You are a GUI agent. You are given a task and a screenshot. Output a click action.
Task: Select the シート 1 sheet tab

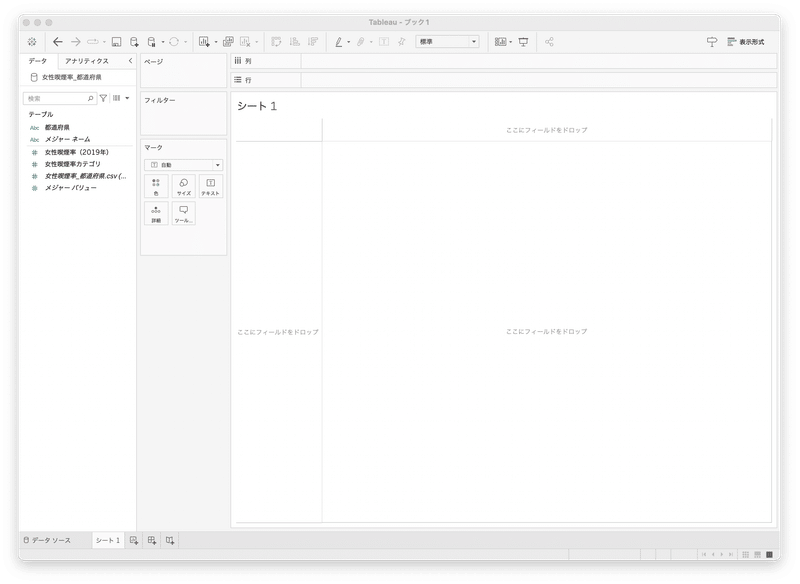point(108,540)
